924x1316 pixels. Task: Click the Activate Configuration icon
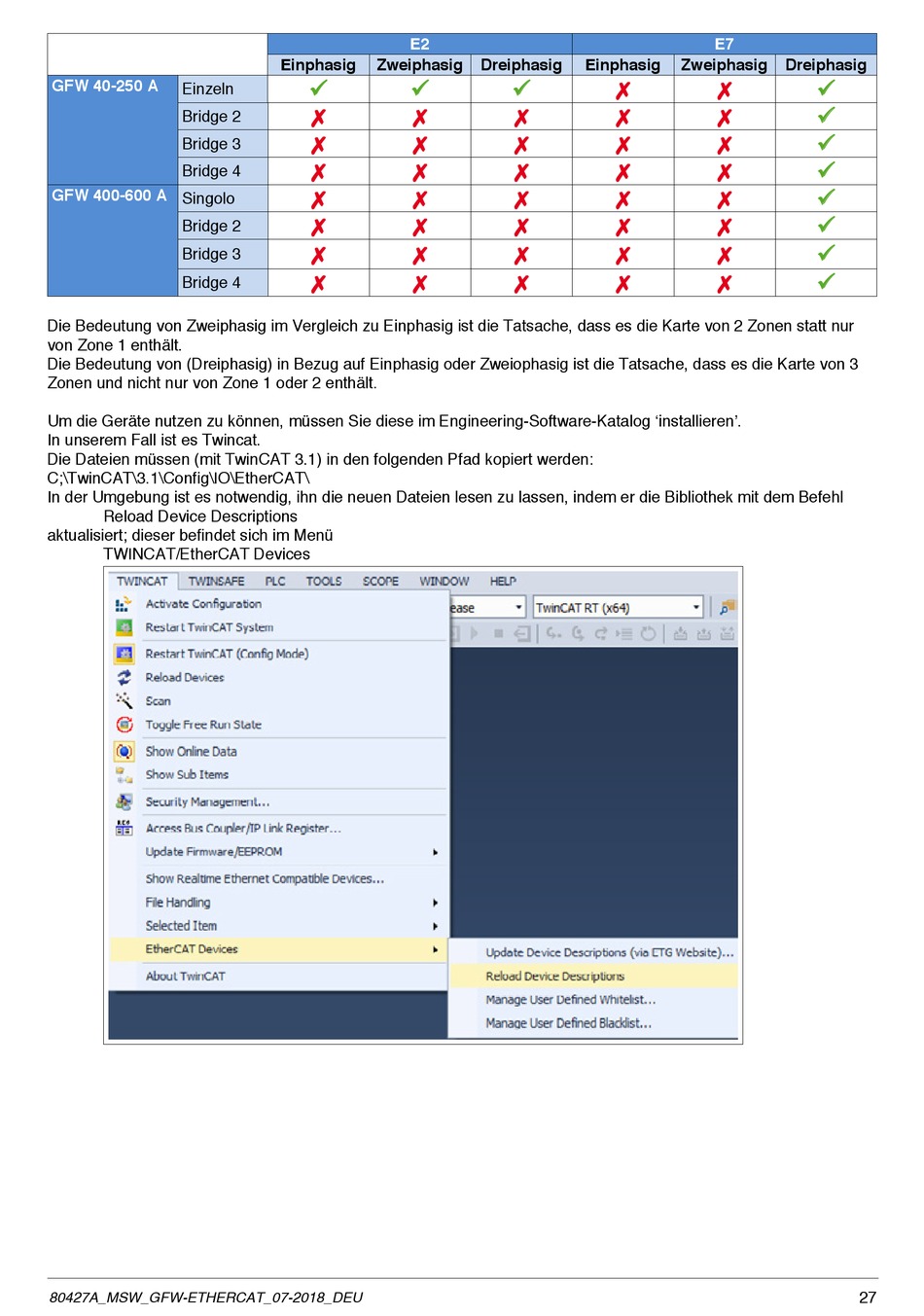[x=124, y=604]
